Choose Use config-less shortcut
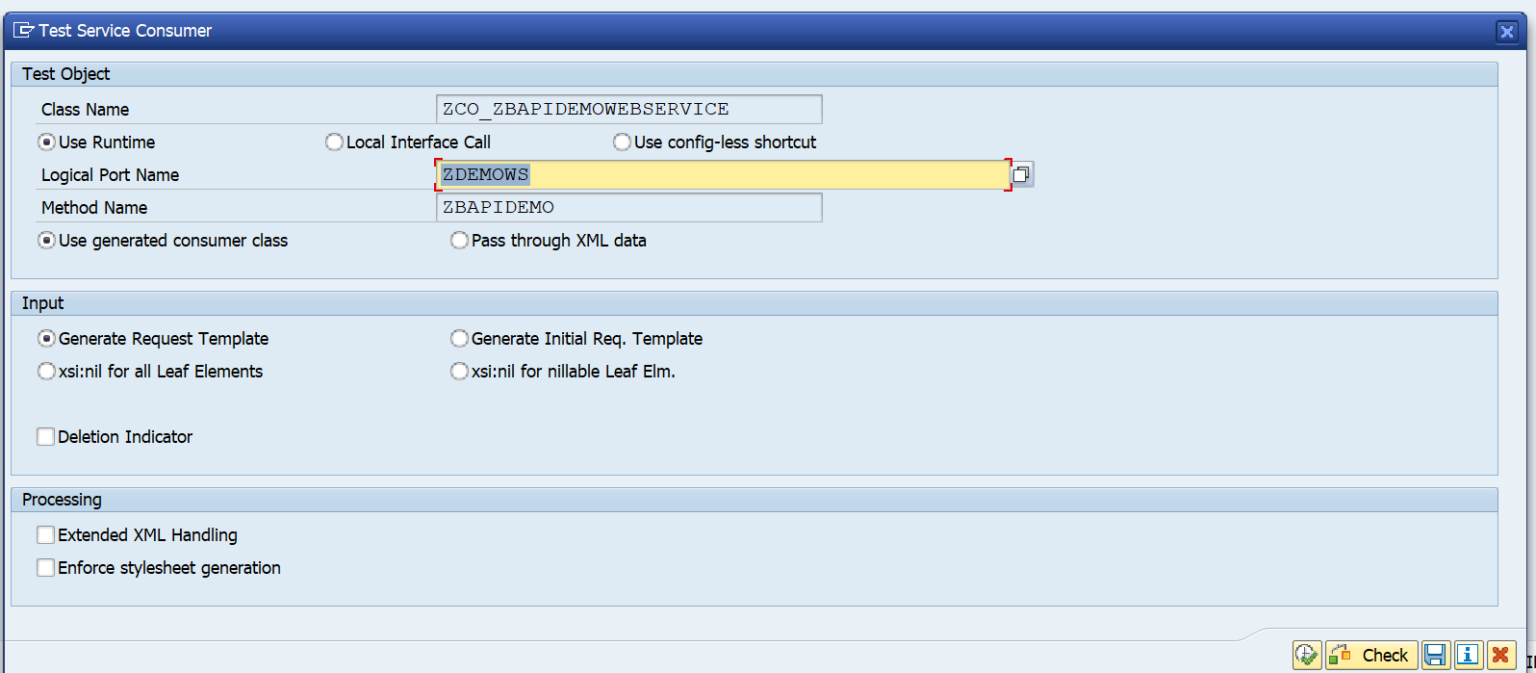Screen dimensions: 1536x673 [x=622, y=142]
